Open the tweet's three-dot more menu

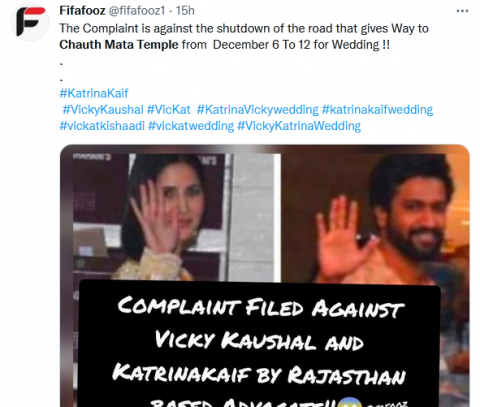[x=462, y=11]
